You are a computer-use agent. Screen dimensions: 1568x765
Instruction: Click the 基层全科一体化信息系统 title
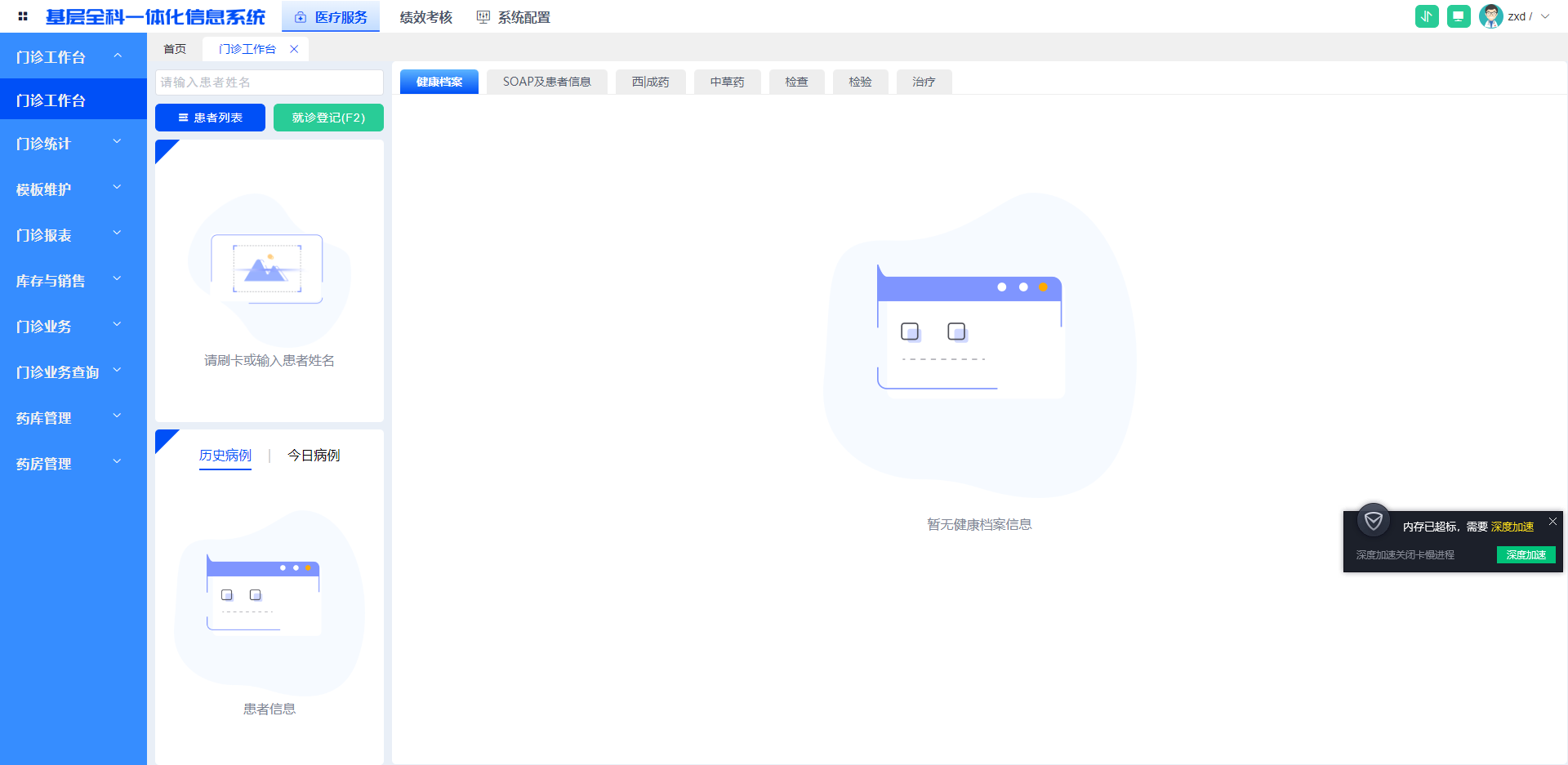[155, 17]
